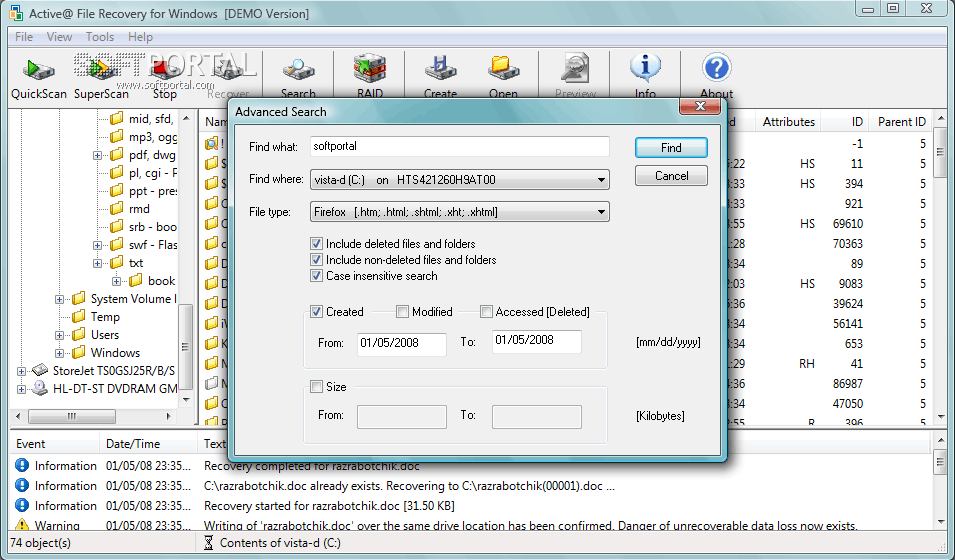The width and height of the screenshot is (955, 560).
Task: Start a QuickScan from the toolbar
Action: click(38, 77)
